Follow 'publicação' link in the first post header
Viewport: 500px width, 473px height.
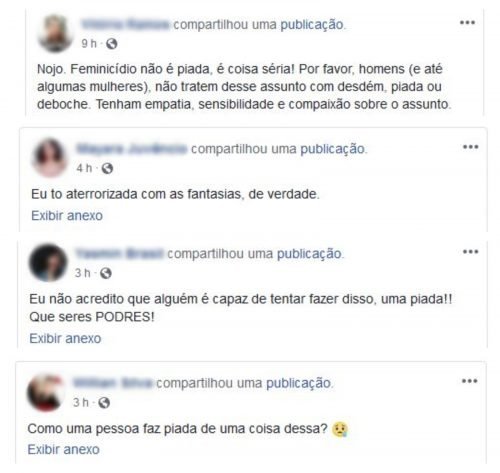tap(312, 25)
